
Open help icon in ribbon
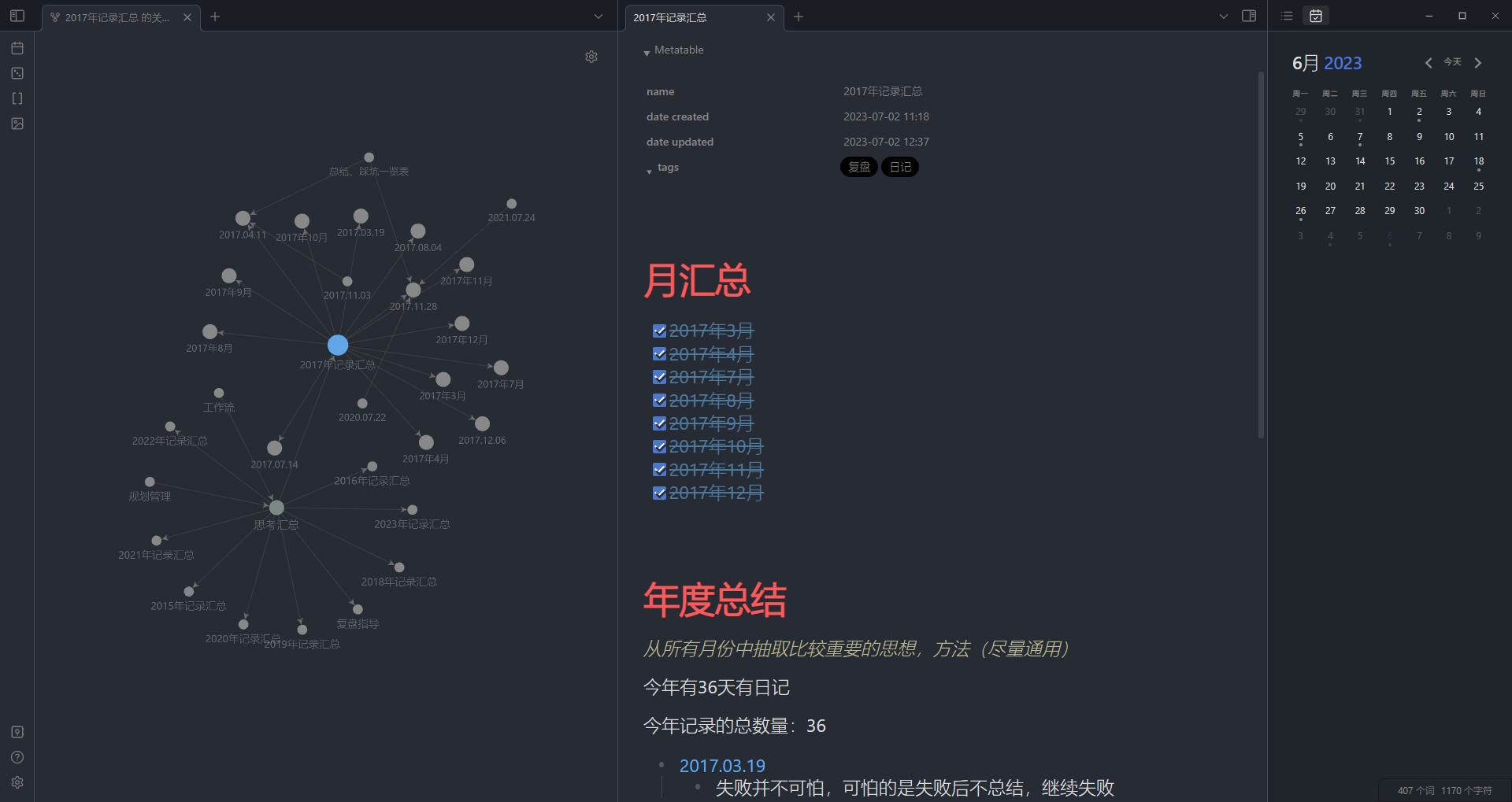17,757
